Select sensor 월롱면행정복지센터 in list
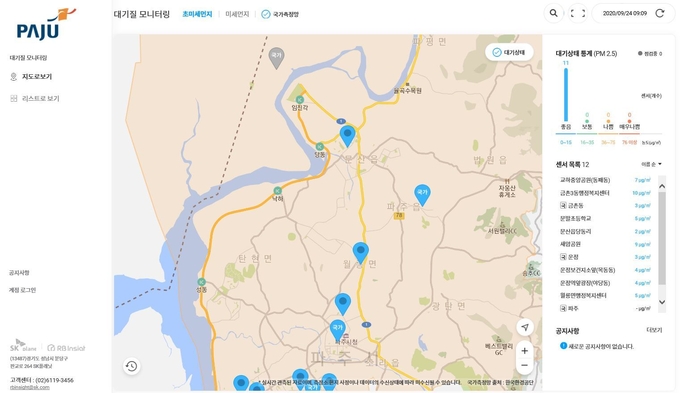This screenshot has height=393, width=680. point(605,296)
